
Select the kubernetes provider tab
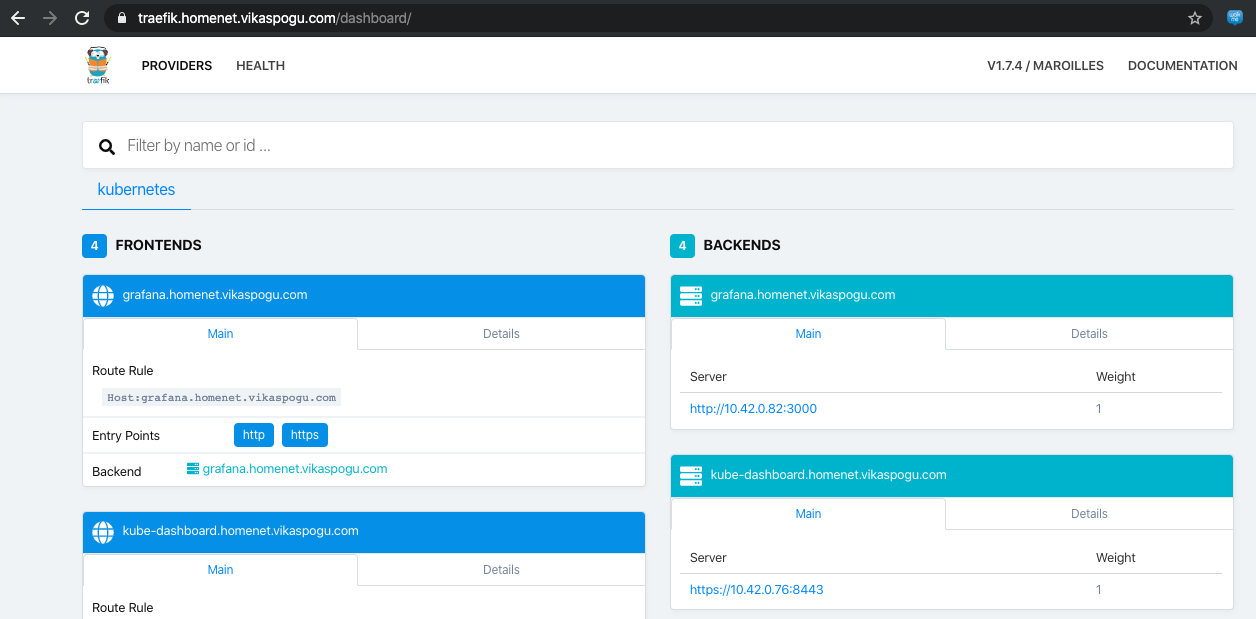click(136, 189)
